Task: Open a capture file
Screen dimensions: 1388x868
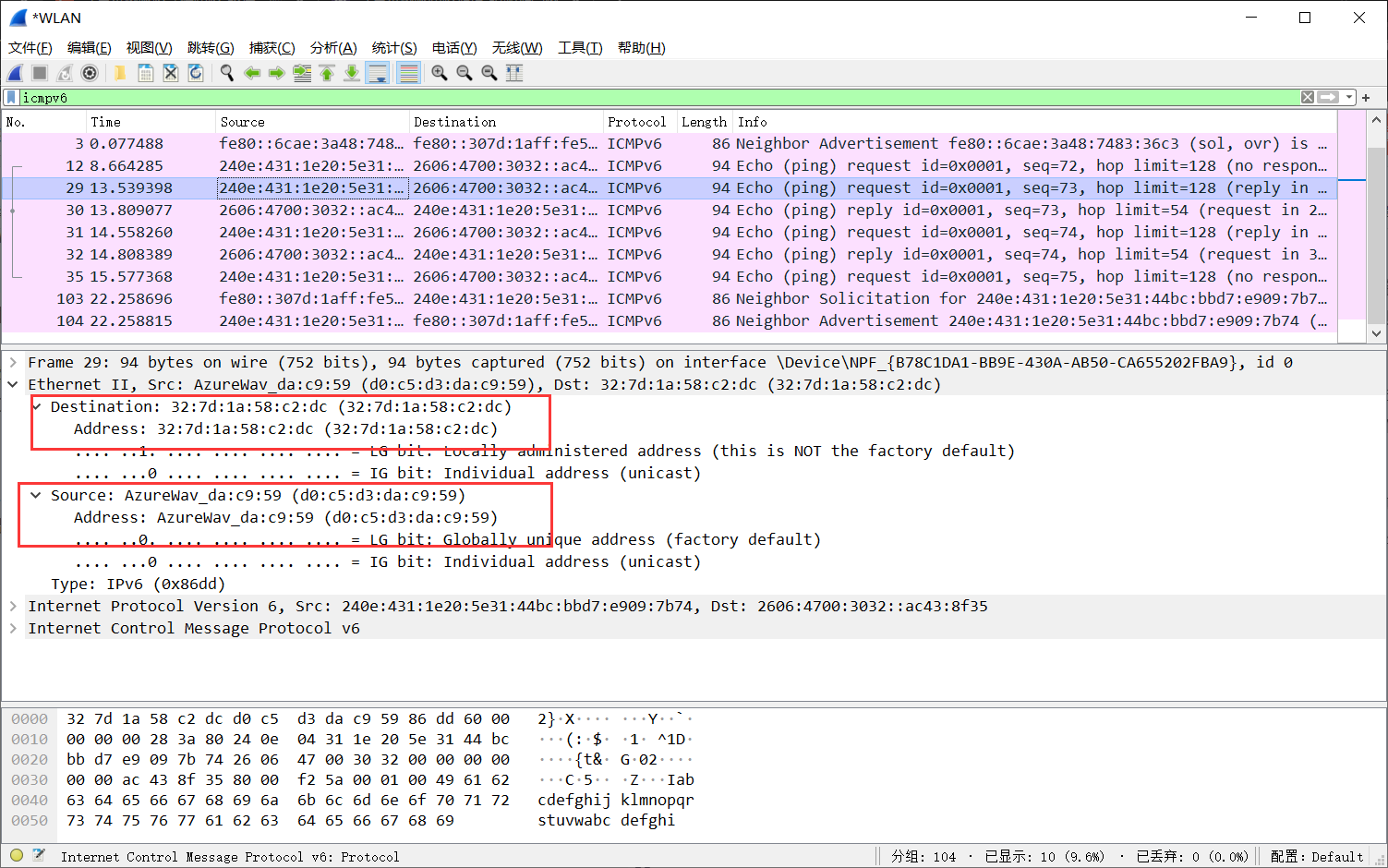Action: (120, 73)
